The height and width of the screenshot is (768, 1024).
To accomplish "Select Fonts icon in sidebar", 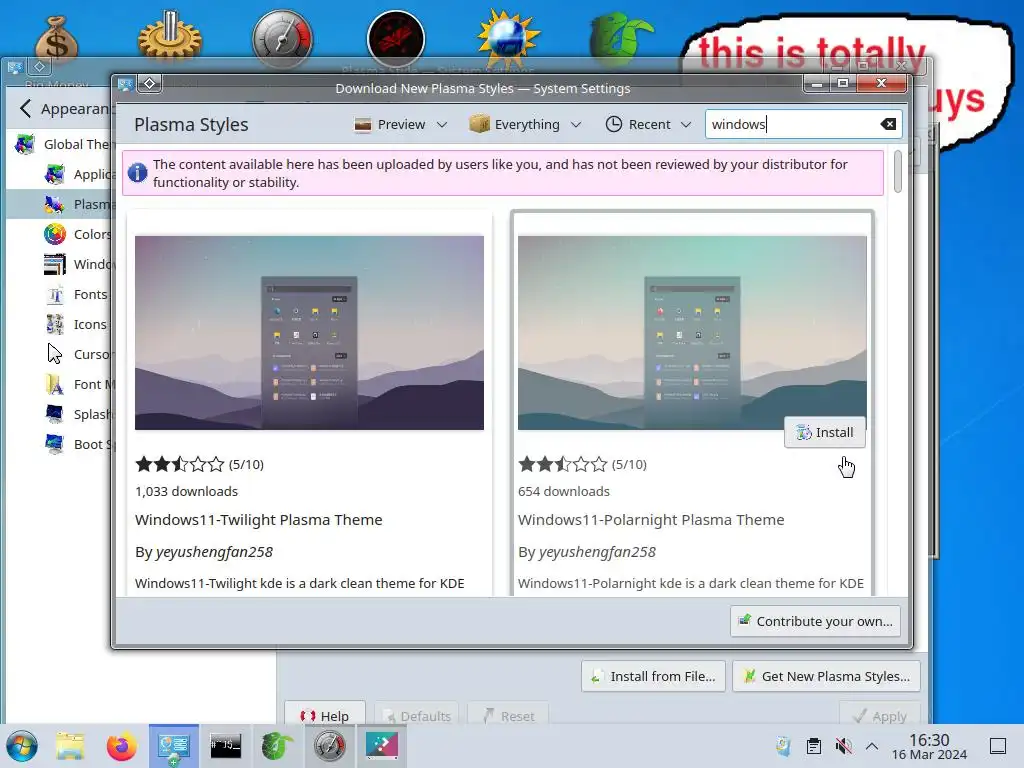I will 55,295.
